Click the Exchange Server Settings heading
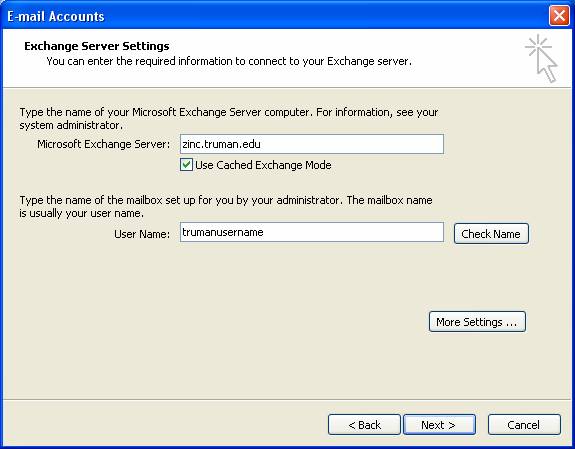The image size is (575, 449). 97,46
